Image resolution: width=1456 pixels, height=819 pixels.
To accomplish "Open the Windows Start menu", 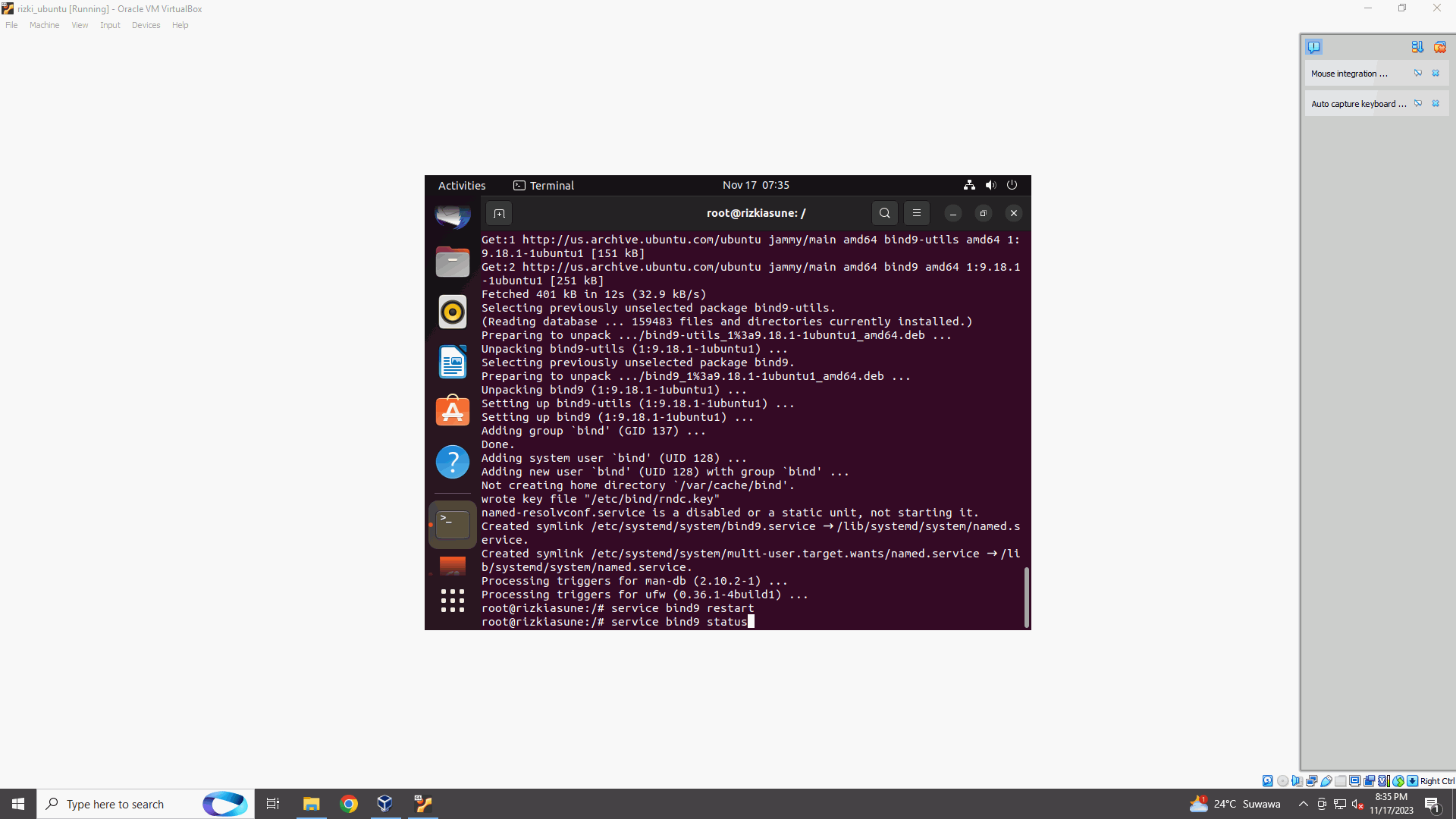I will 18,804.
